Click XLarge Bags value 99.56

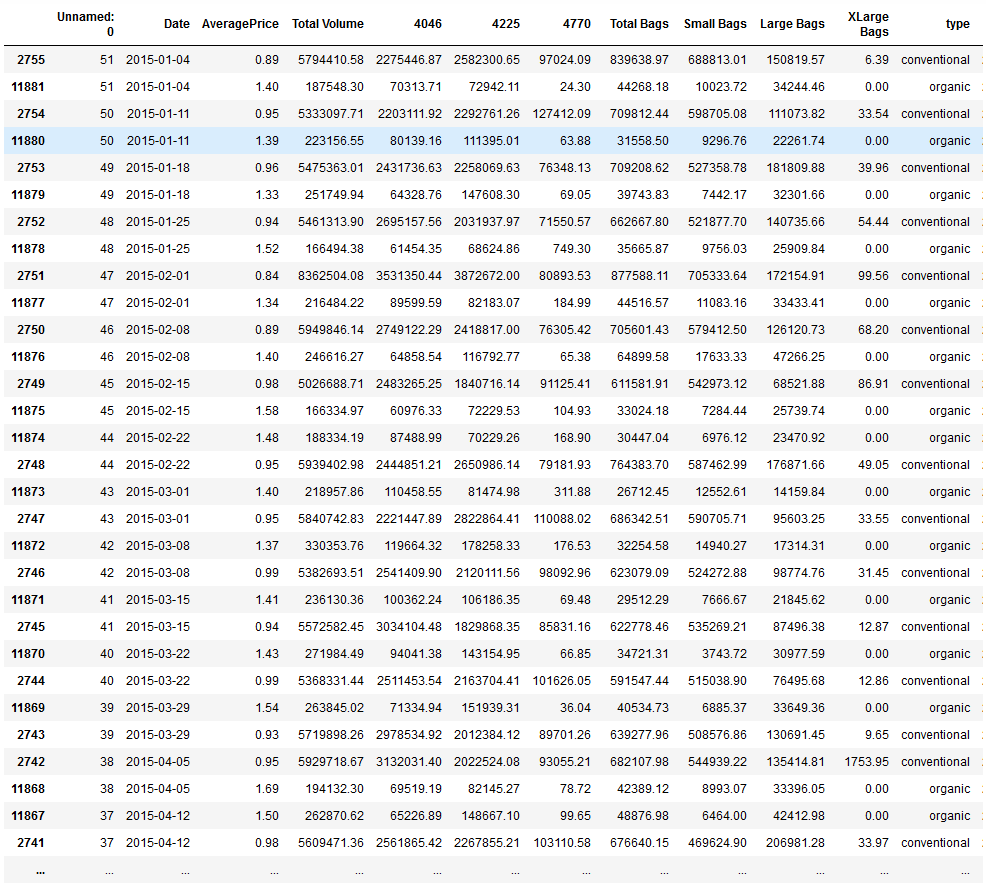point(873,276)
